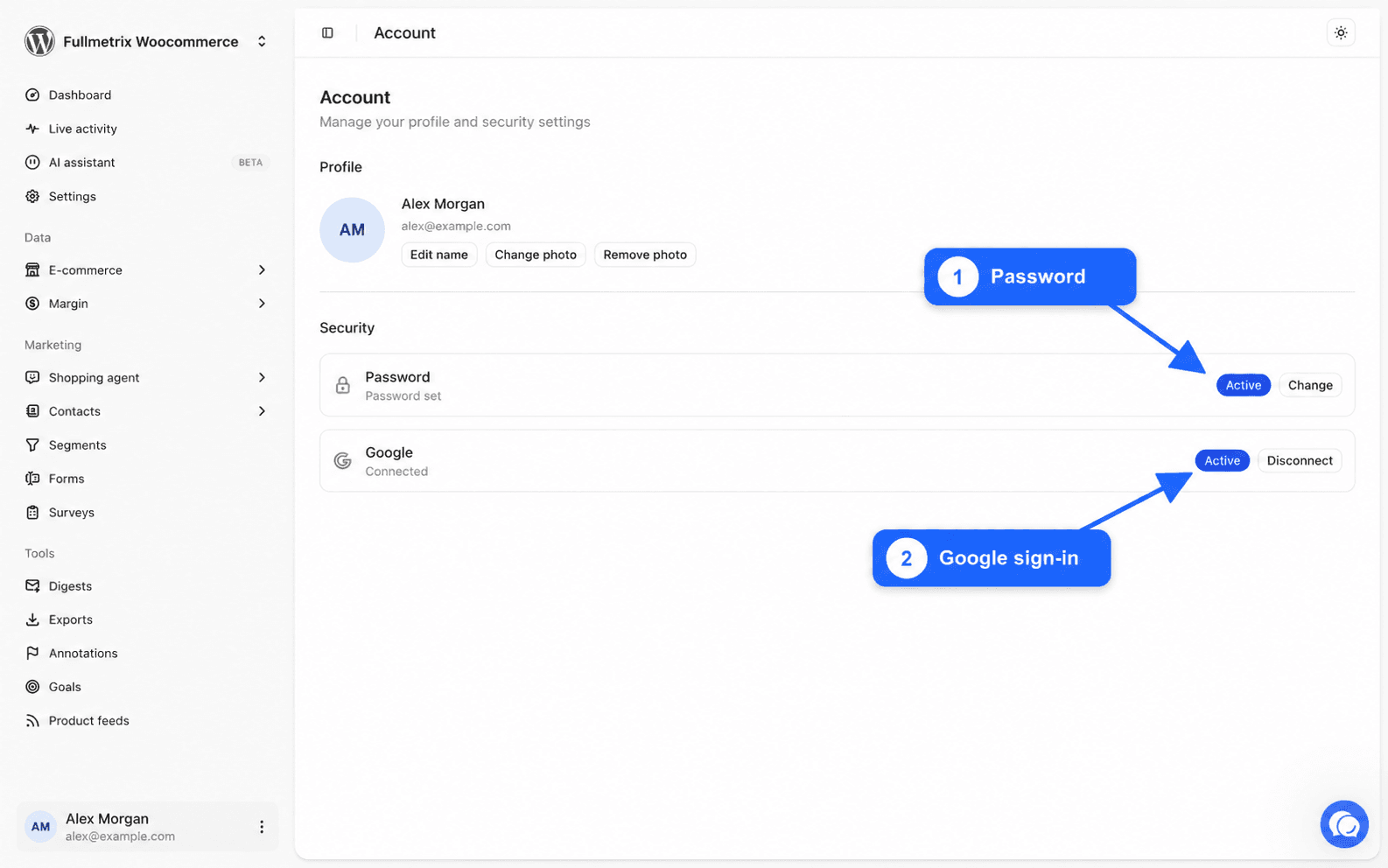Expand the Contacts section chevron
Viewport: 1388px width, 868px height.
[262, 411]
